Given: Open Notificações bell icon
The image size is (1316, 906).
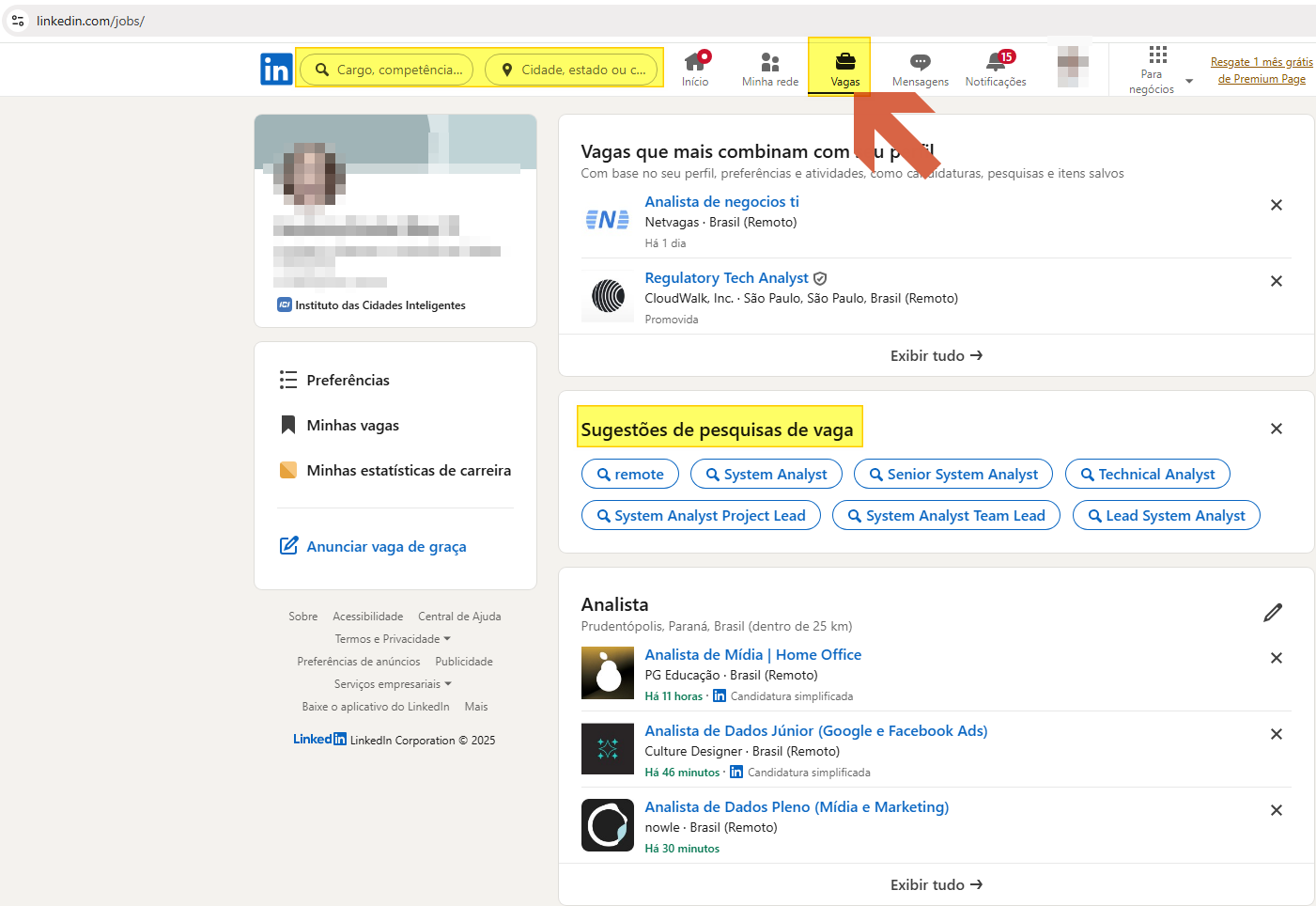Looking at the screenshot, I should click(996, 70).
